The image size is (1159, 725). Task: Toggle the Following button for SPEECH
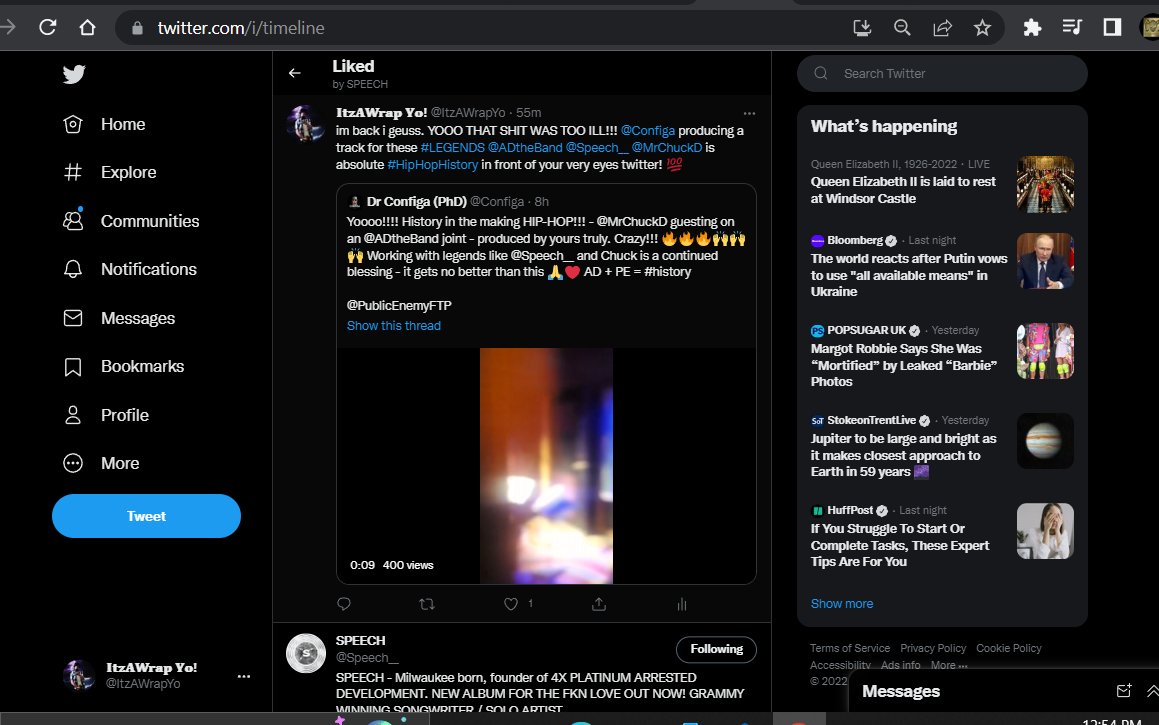click(x=716, y=649)
